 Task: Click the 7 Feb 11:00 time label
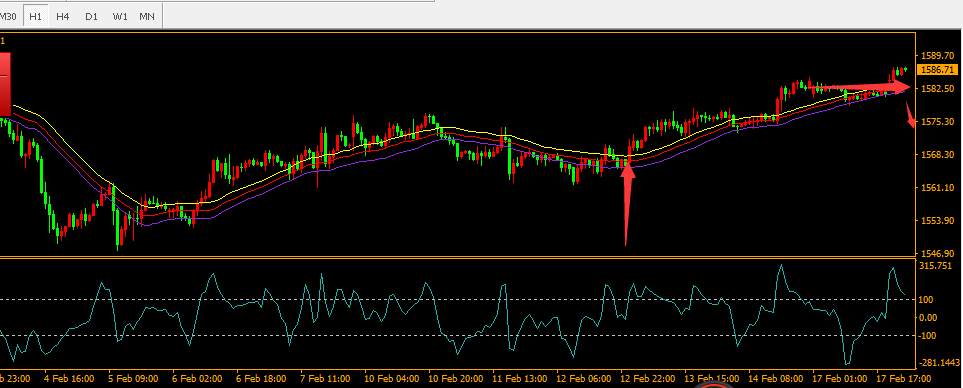325,379
